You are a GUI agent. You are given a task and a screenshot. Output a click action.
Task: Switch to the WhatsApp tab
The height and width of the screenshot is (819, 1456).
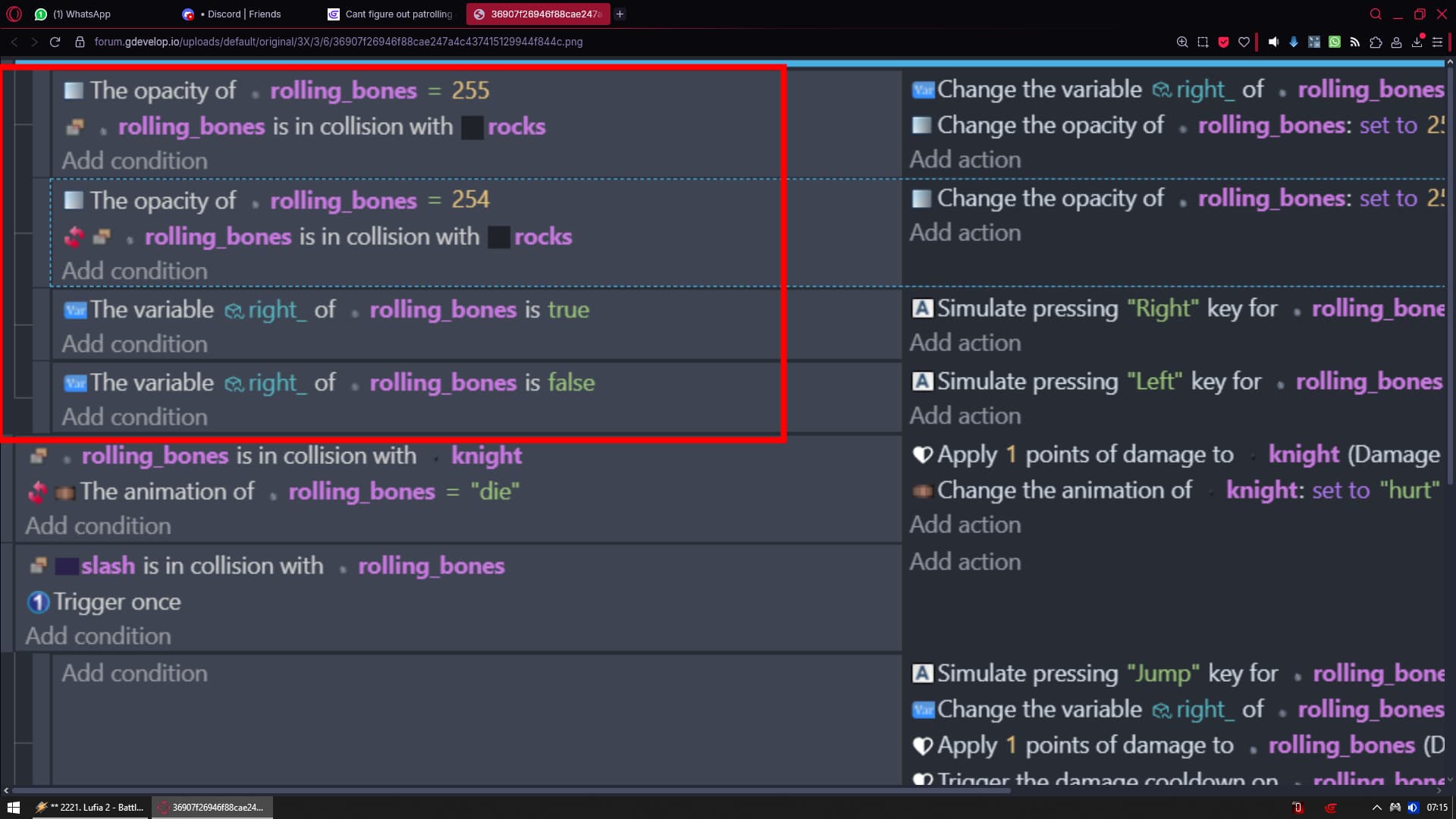81,14
